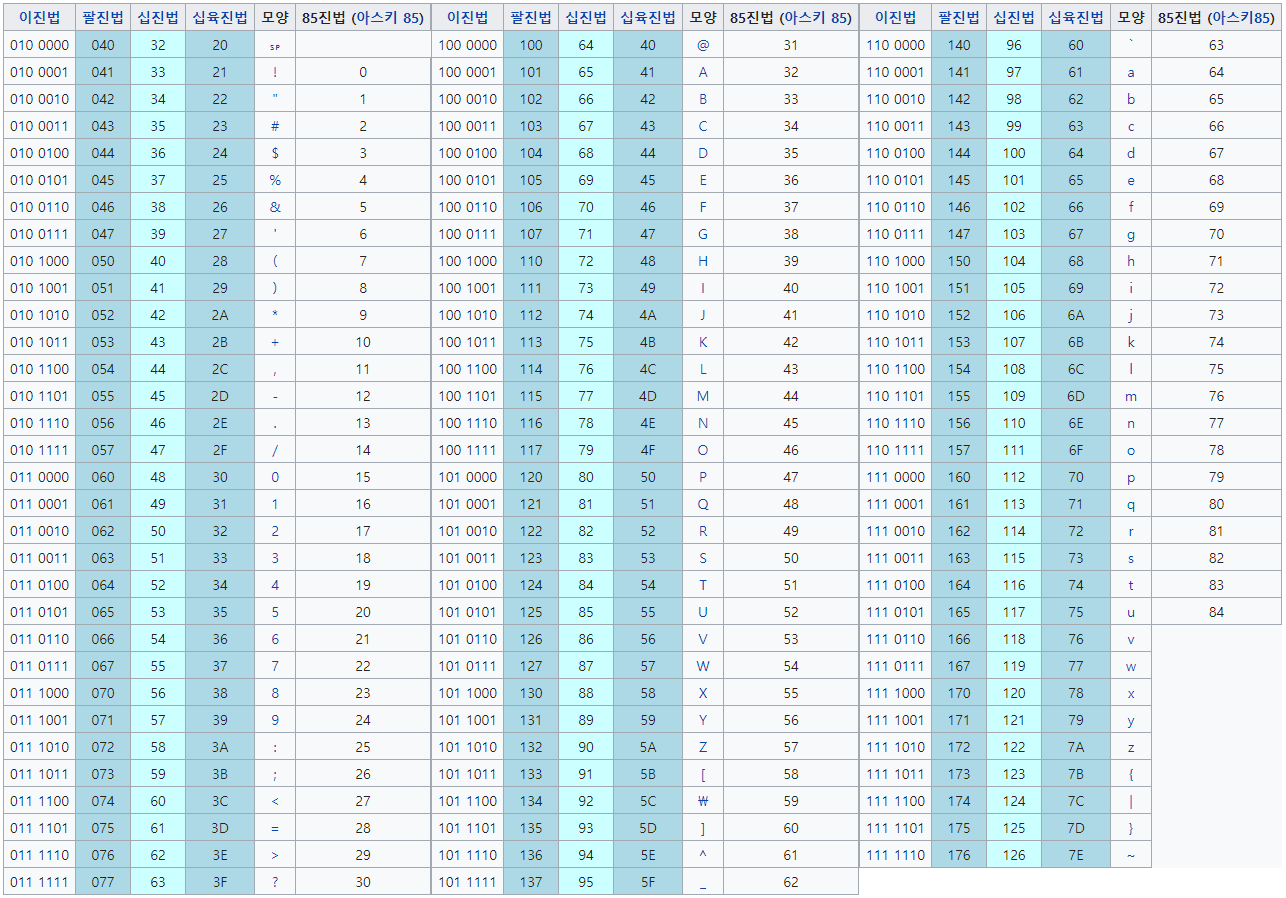
Task: Select the hex cell 4D
Action: coord(648,396)
